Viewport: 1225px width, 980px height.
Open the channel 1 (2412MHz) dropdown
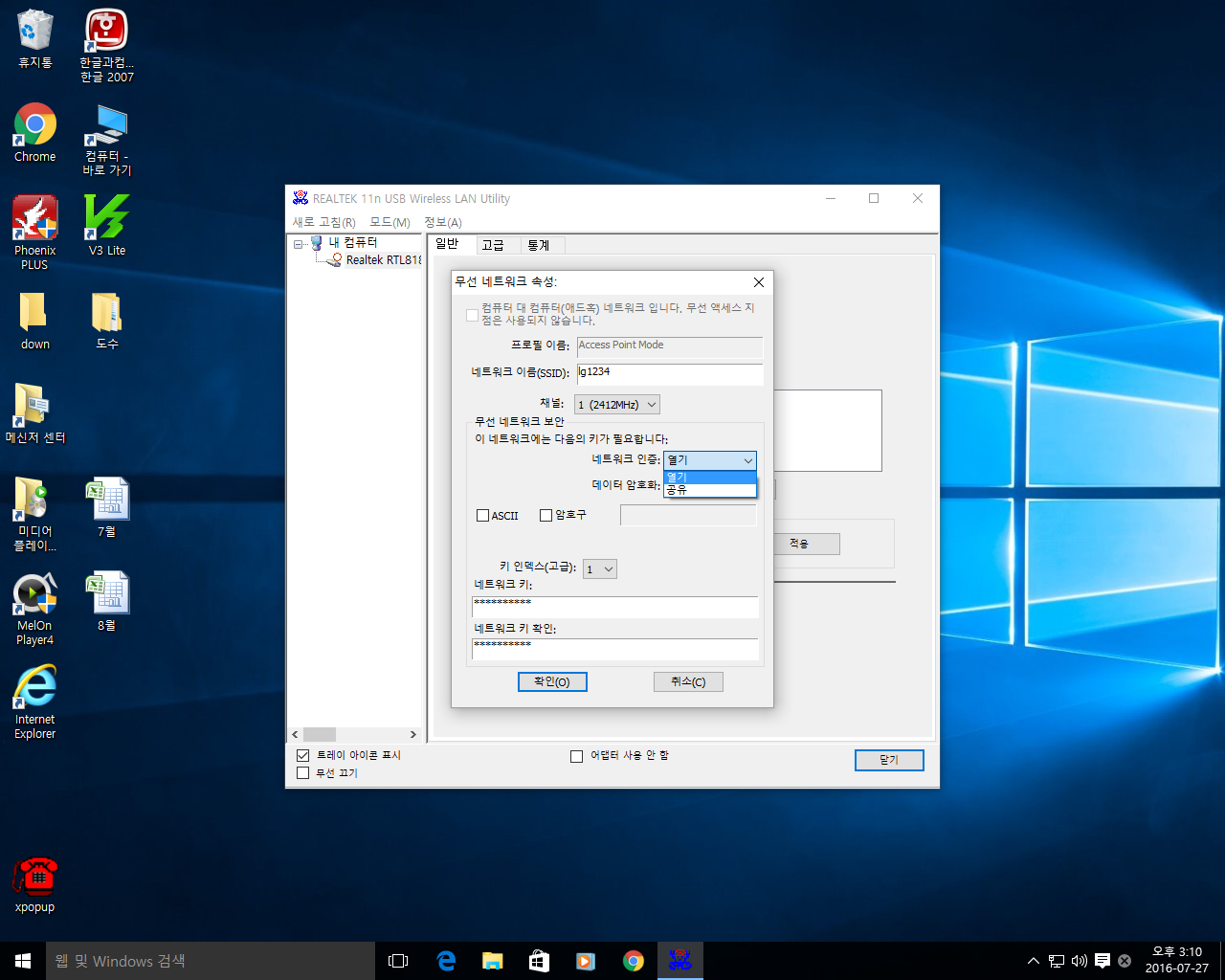pyautogui.click(x=617, y=405)
